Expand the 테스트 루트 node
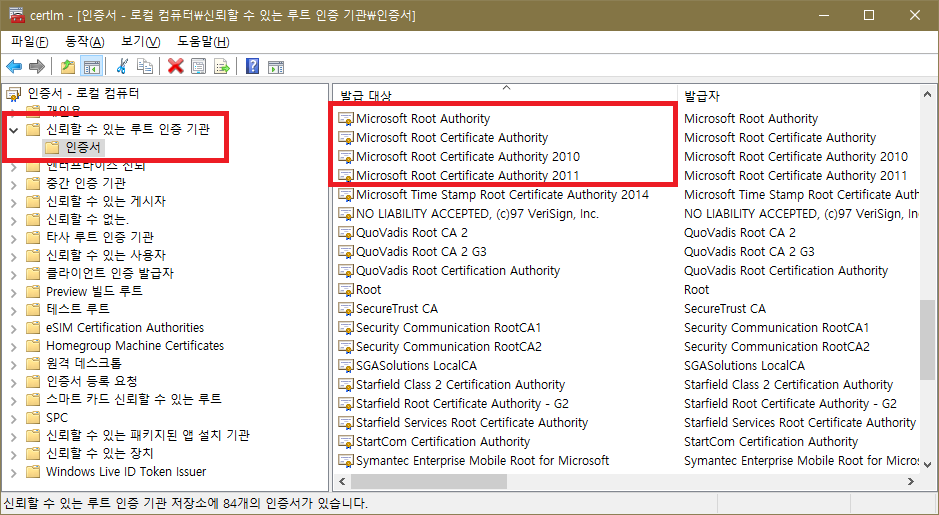The width and height of the screenshot is (939, 515). [x=13, y=310]
